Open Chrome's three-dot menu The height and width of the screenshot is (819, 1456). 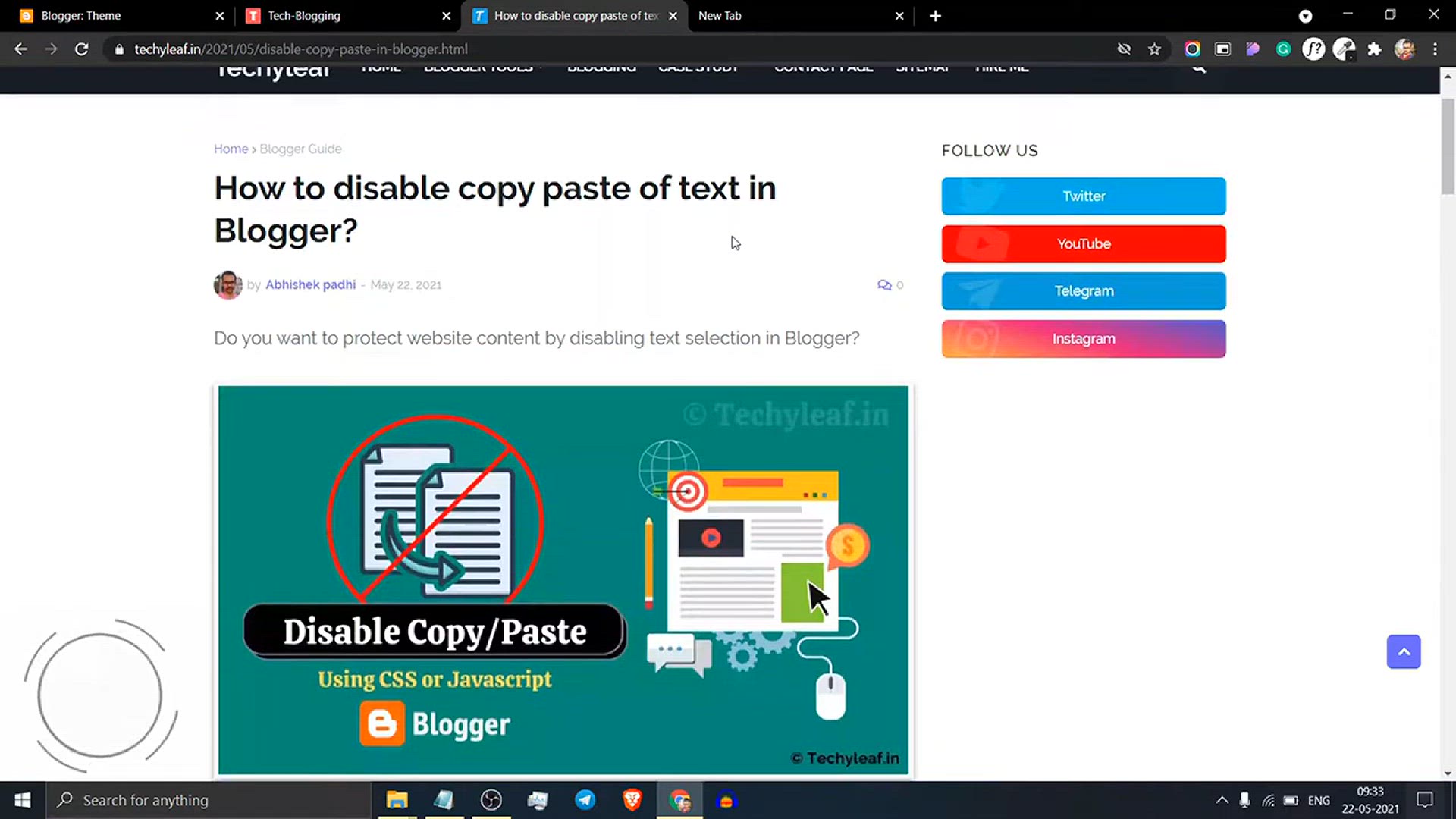coord(1435,49)
